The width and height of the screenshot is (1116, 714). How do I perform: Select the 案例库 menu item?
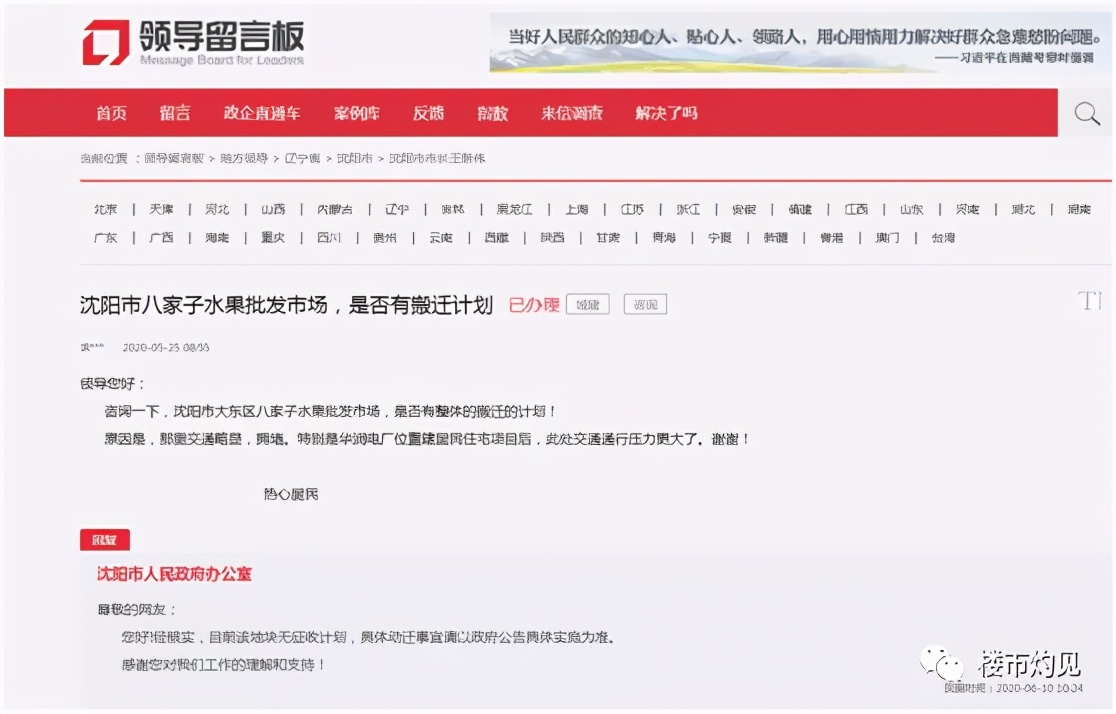coord(357,113)
